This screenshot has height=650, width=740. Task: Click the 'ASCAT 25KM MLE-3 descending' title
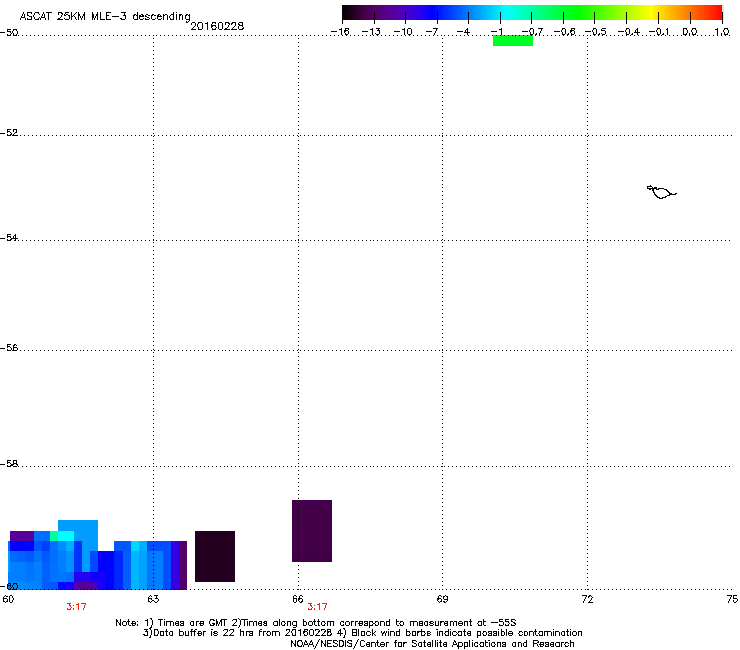coord(105,16)
